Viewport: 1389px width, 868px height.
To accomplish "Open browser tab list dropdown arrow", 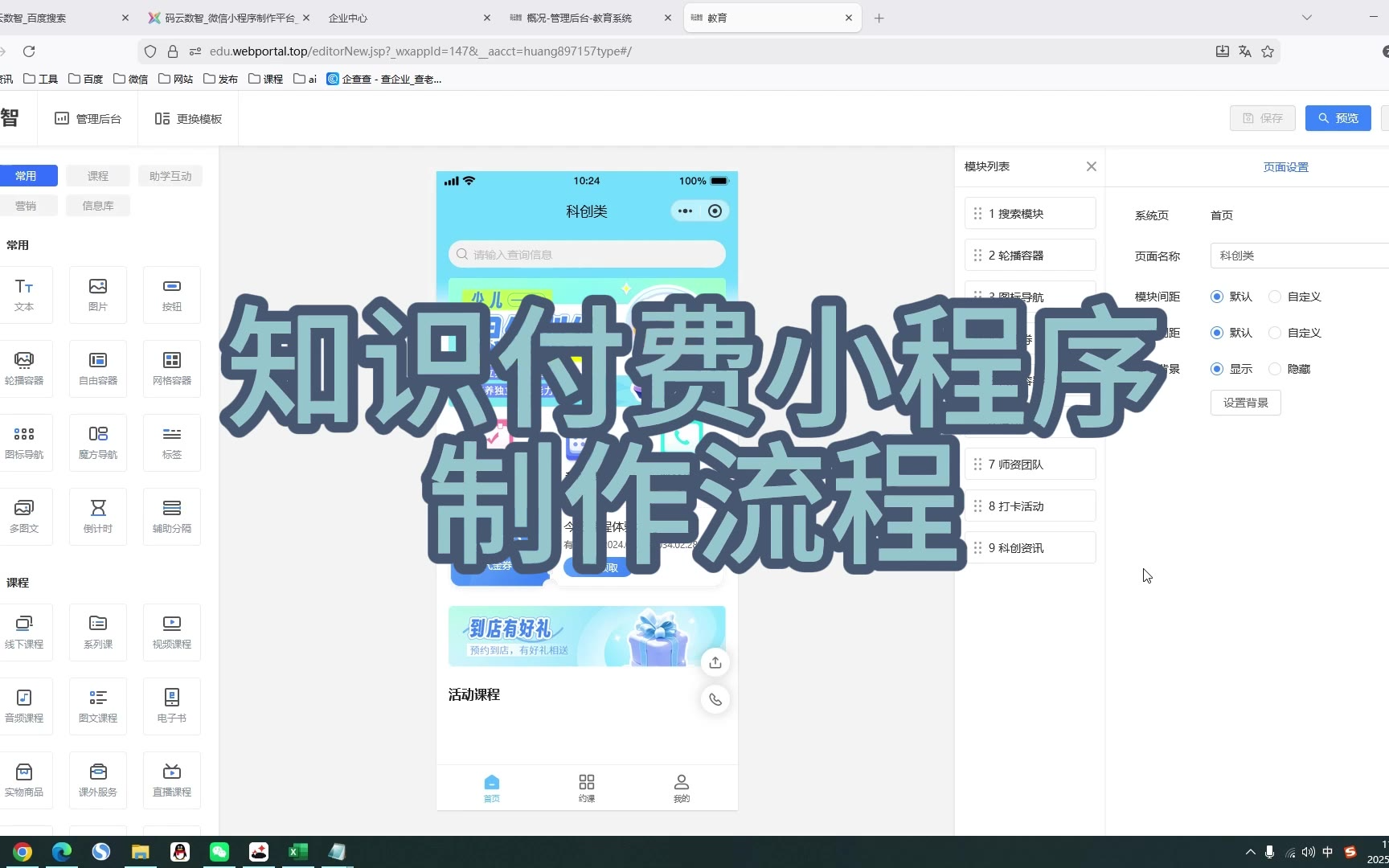I will [x=1307, y=18].
